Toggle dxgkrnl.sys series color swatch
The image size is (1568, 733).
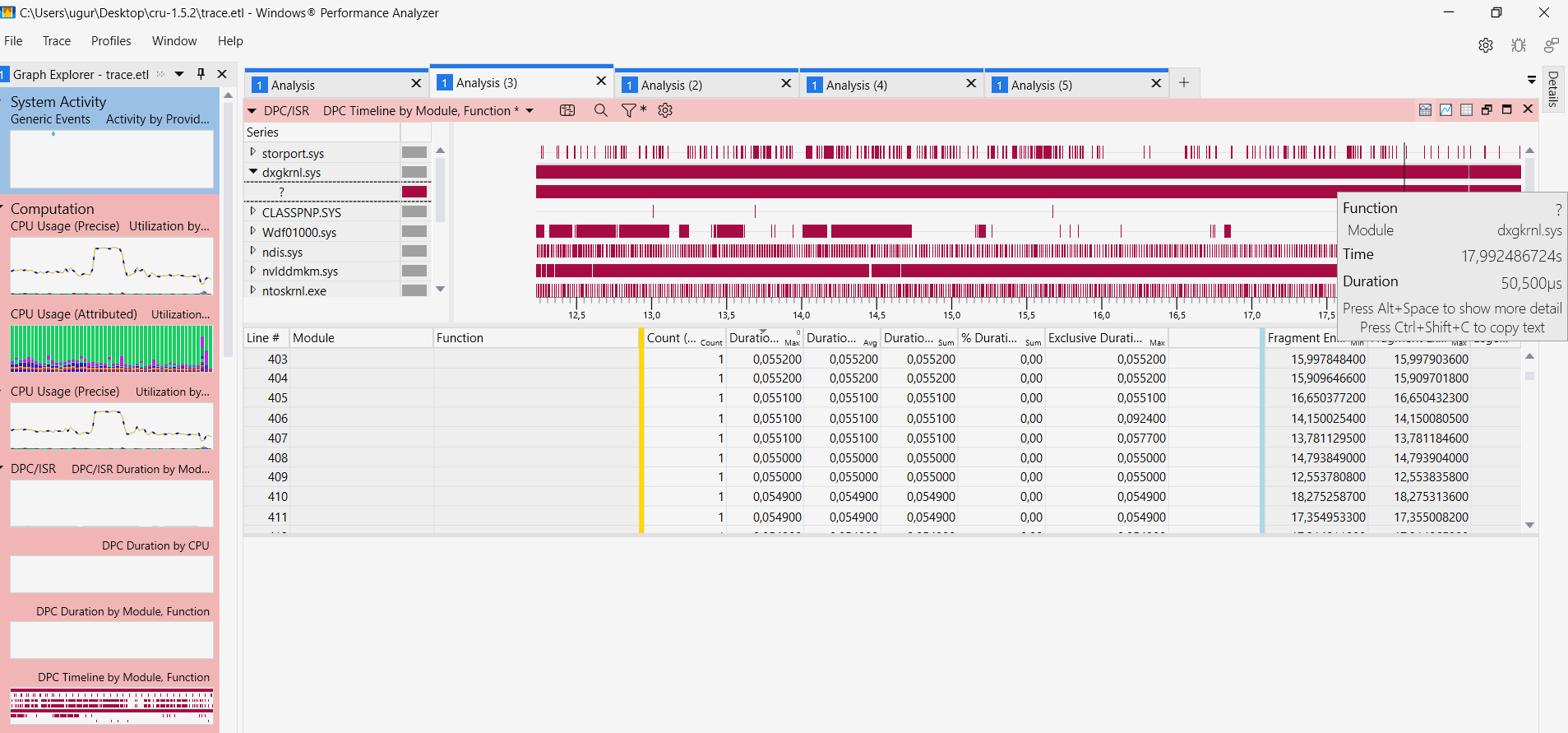pyautogui.click(x=414, y=172)
